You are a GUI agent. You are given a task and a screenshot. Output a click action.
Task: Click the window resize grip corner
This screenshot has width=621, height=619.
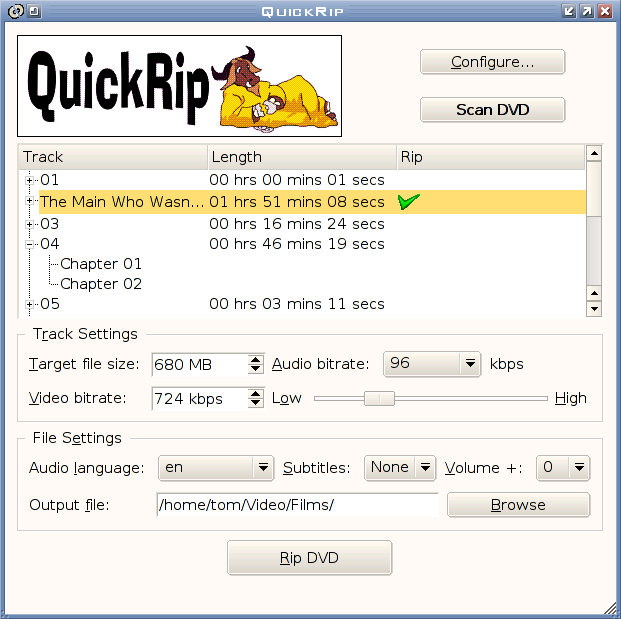click(x=611, y=609)
